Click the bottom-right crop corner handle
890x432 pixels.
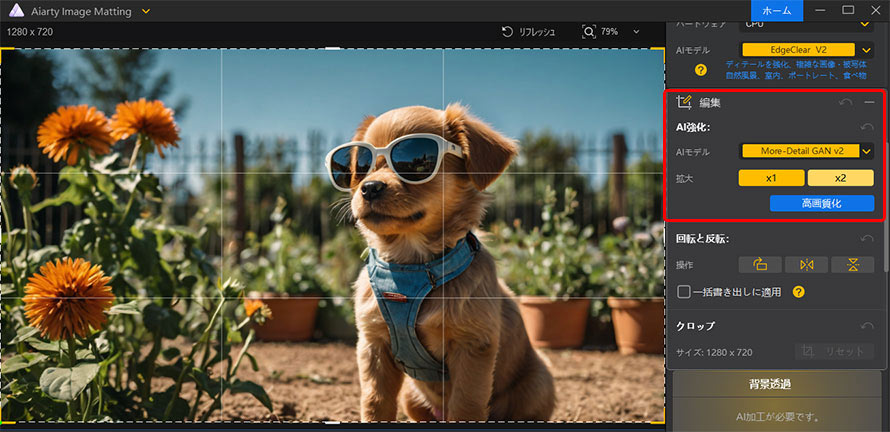click(x=659, y=418)
